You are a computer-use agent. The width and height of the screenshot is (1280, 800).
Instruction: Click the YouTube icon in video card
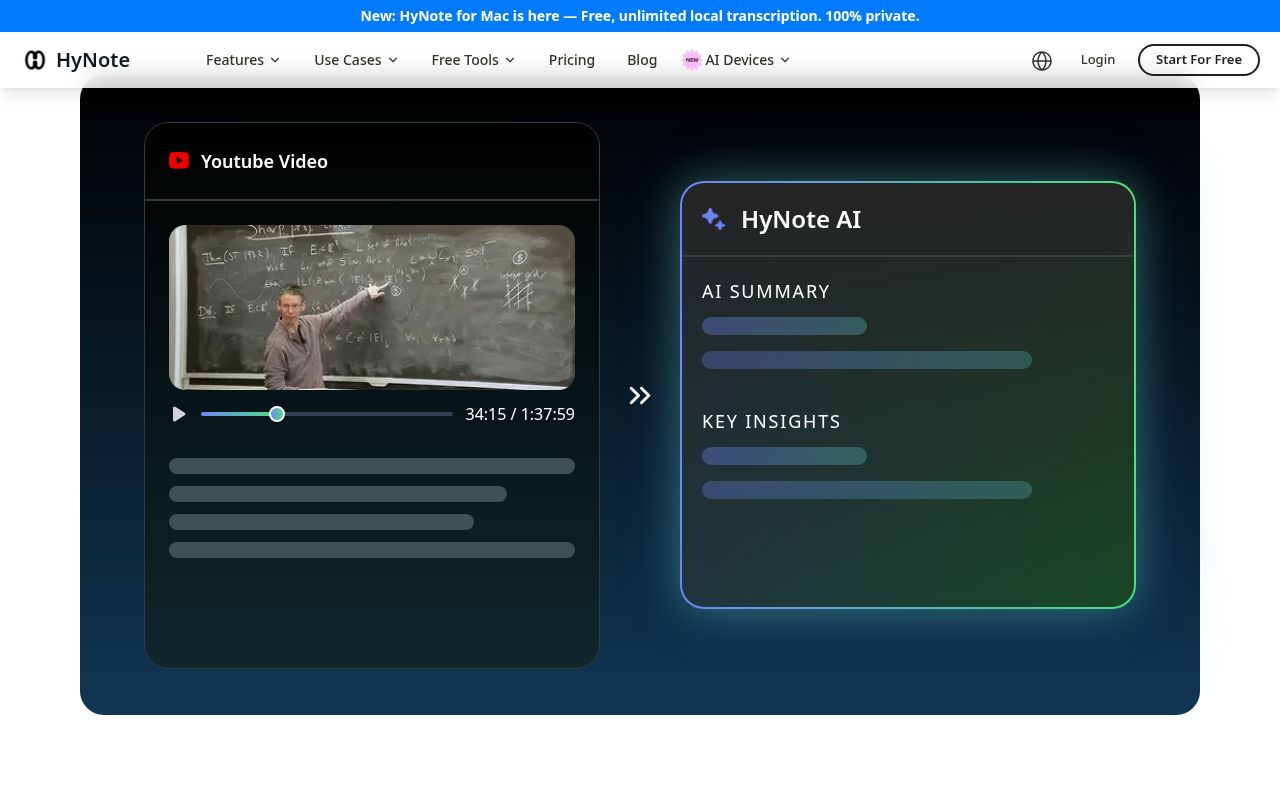click(179, 160)
